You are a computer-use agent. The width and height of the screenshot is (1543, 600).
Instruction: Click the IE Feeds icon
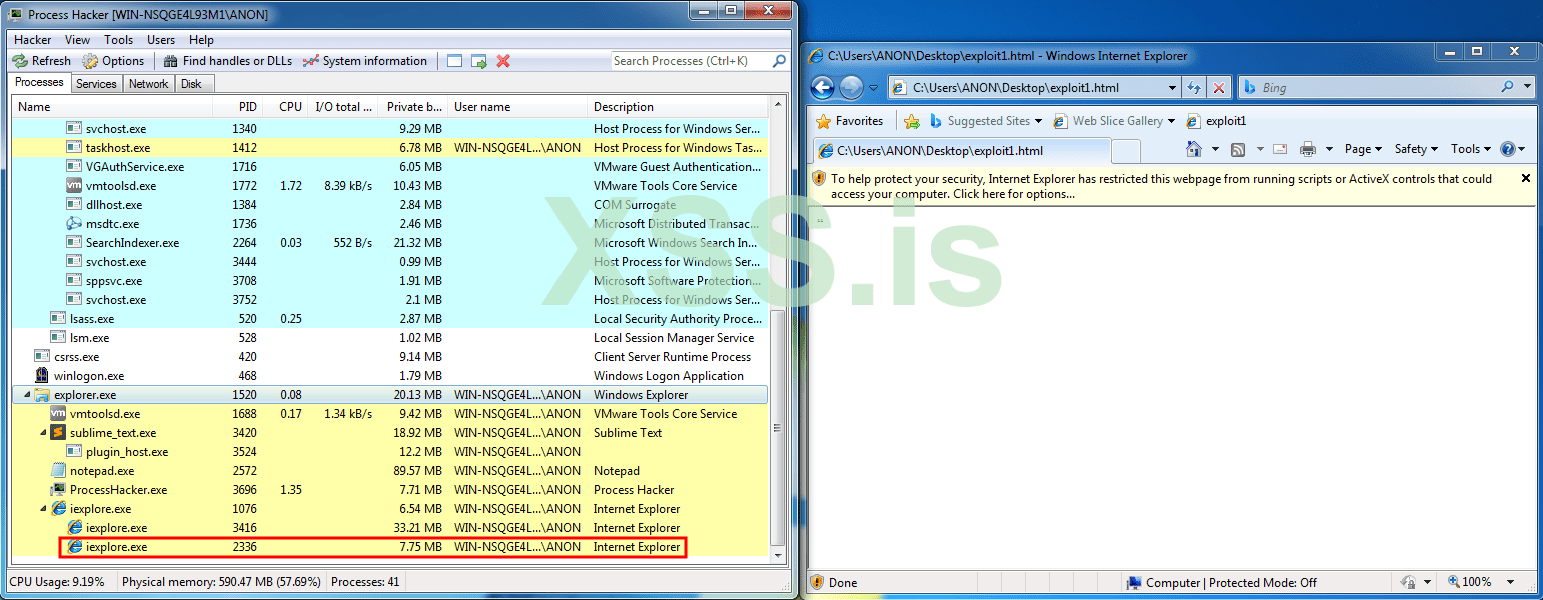point(1238,149)
